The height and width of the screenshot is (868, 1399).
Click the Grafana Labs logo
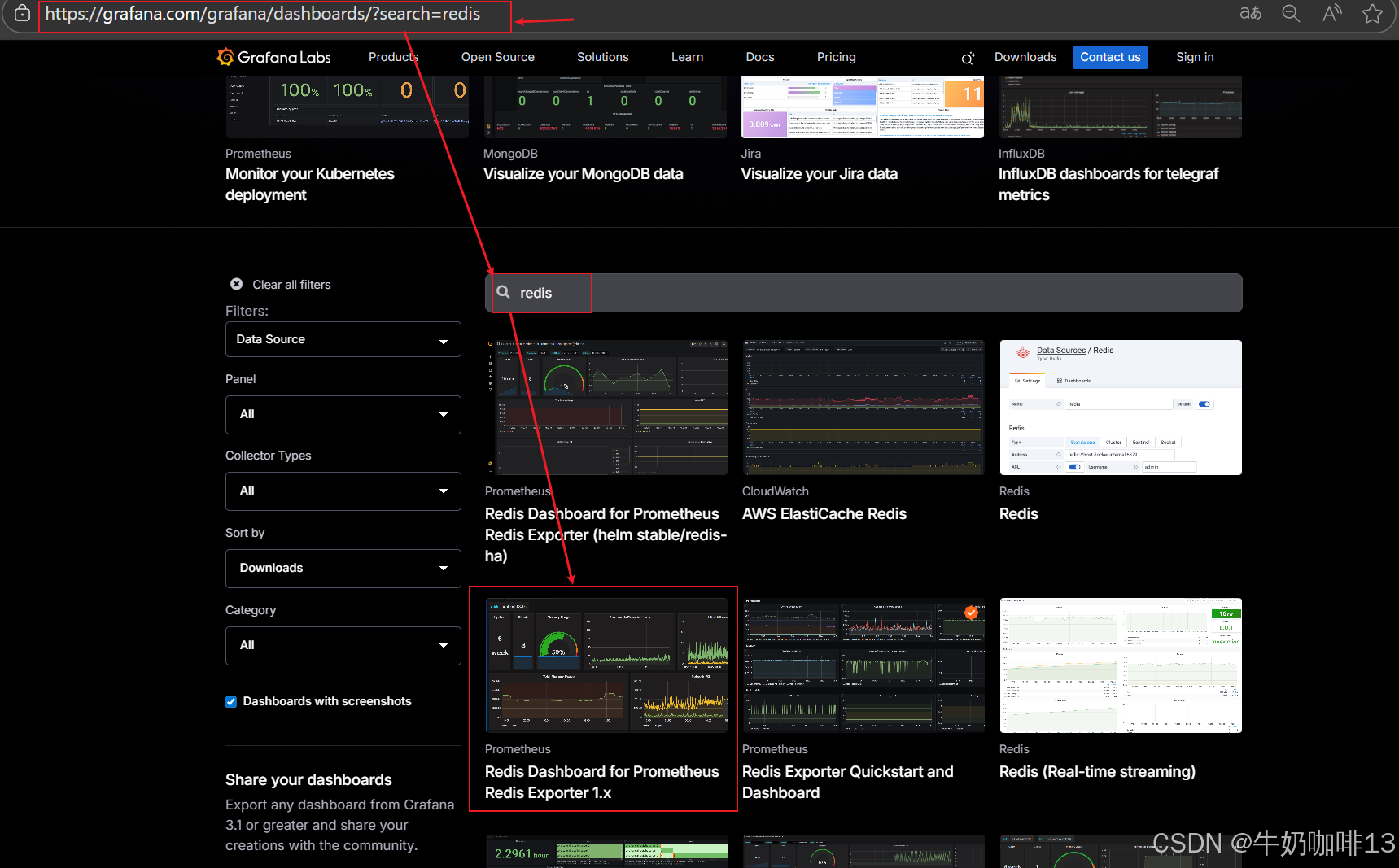pos(274,57)
